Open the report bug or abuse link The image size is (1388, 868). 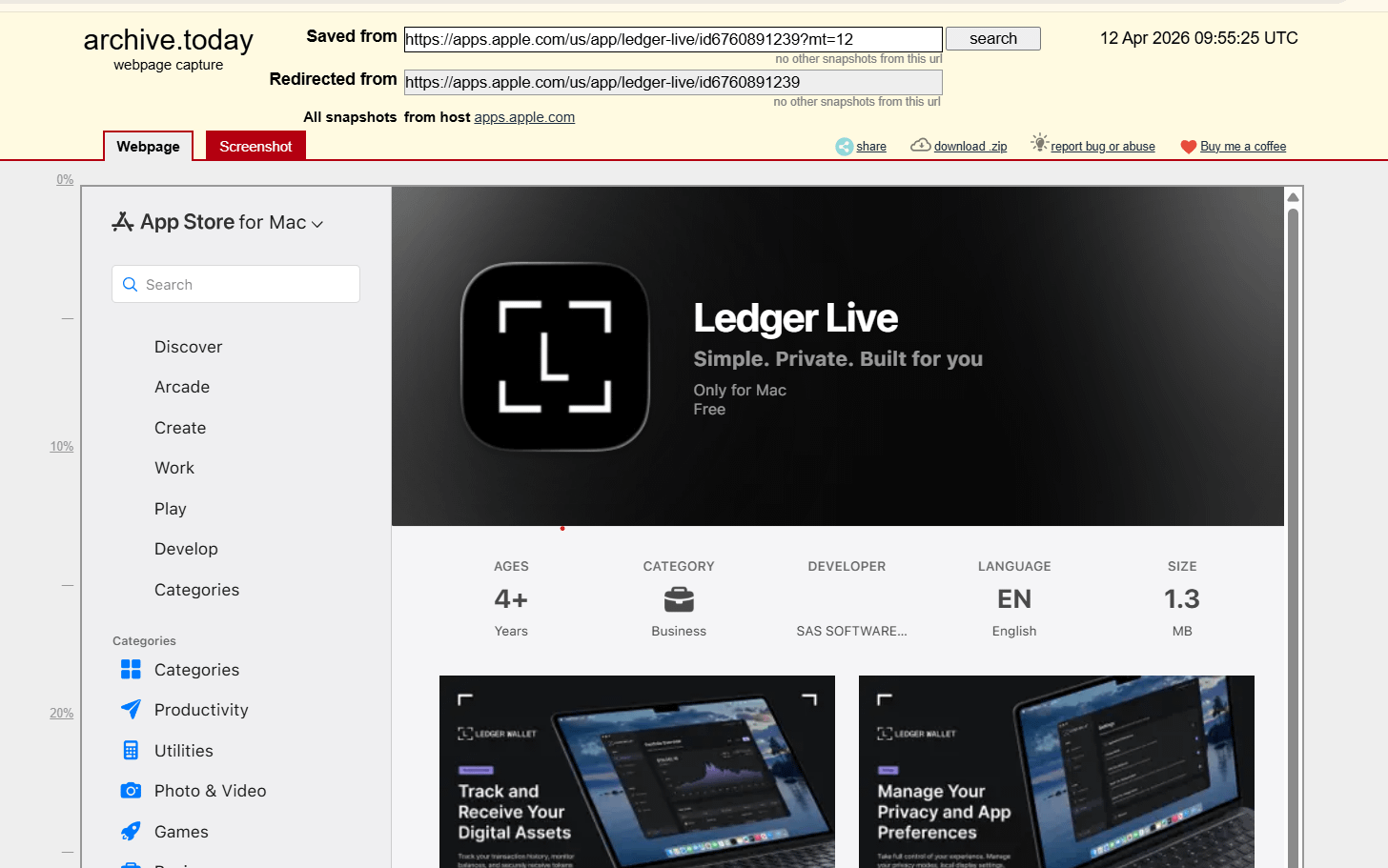click(x=1102, y=146)
